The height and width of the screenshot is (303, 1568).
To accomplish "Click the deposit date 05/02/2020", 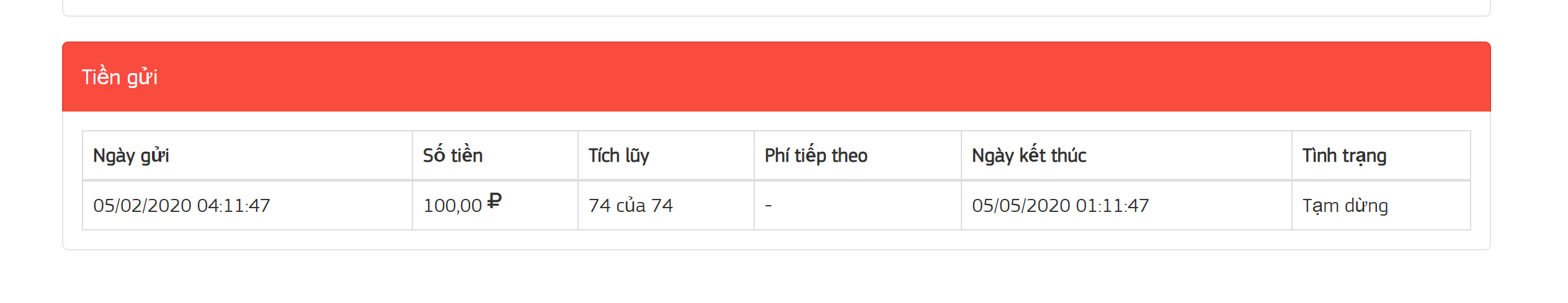I will pyautogui.click(x=143, y=206).
